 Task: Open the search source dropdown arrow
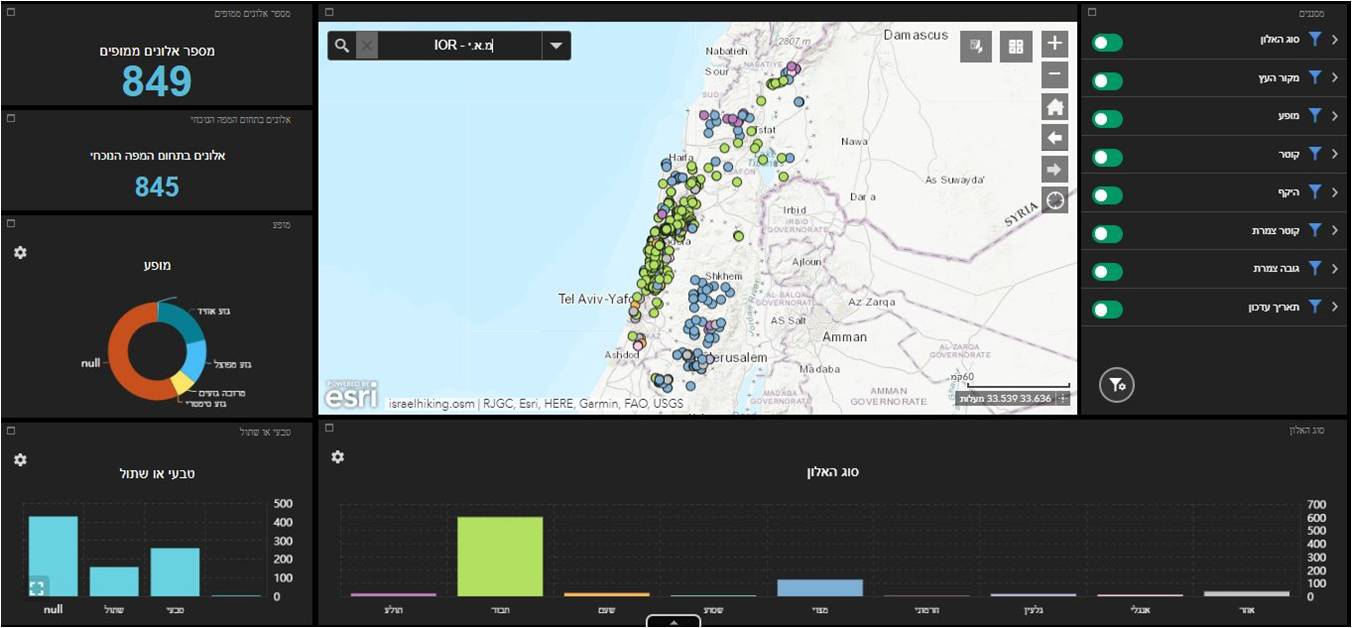point(557,46)
